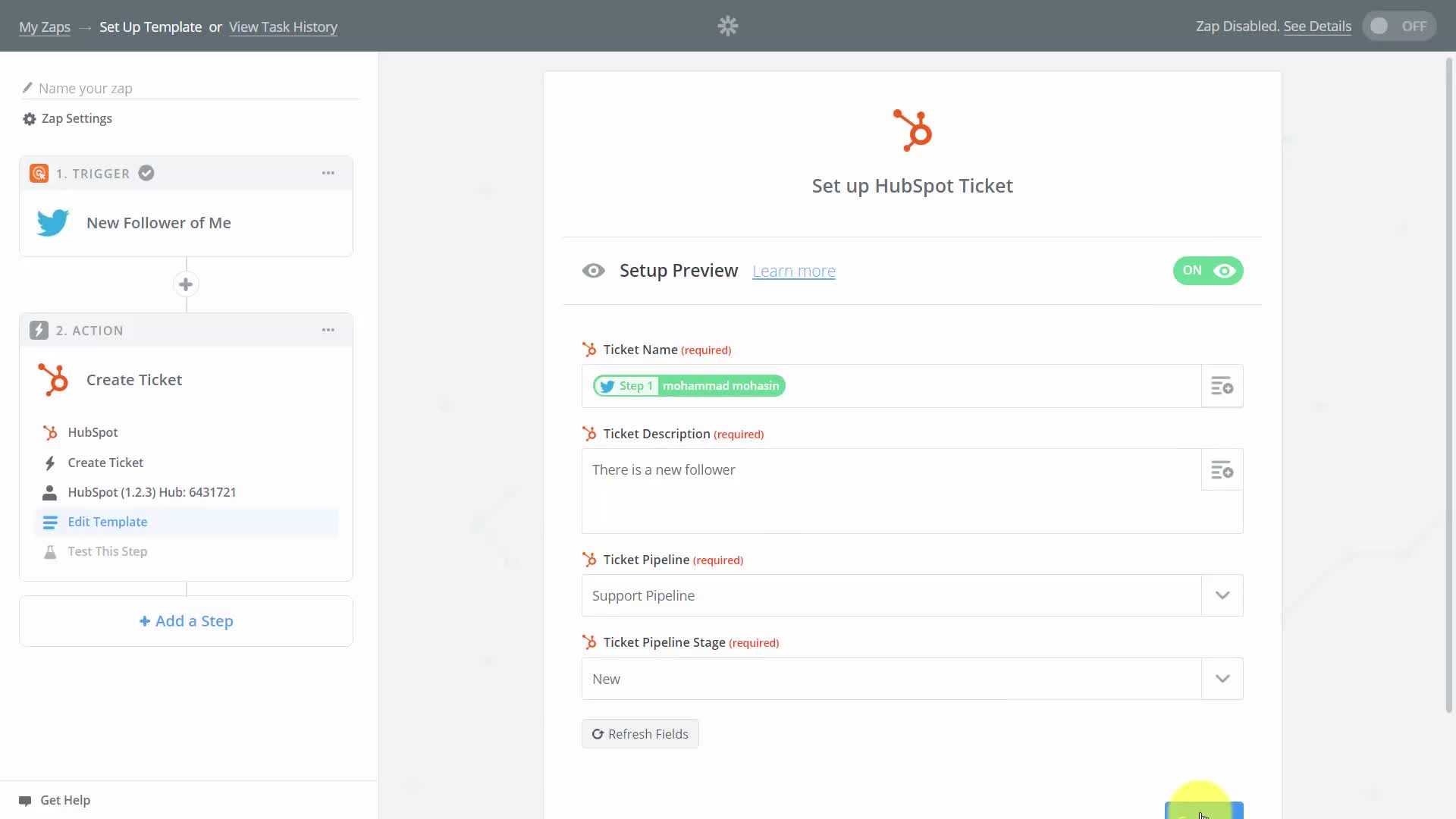The height and width of the screenshot is (819, 1456).
Task: Select Test This Step substep
Action: click(186, 551)
